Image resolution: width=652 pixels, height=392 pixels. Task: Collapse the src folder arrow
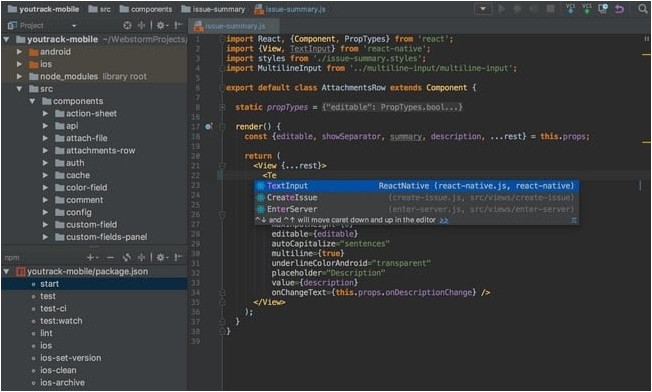click(x=19, y=89)
